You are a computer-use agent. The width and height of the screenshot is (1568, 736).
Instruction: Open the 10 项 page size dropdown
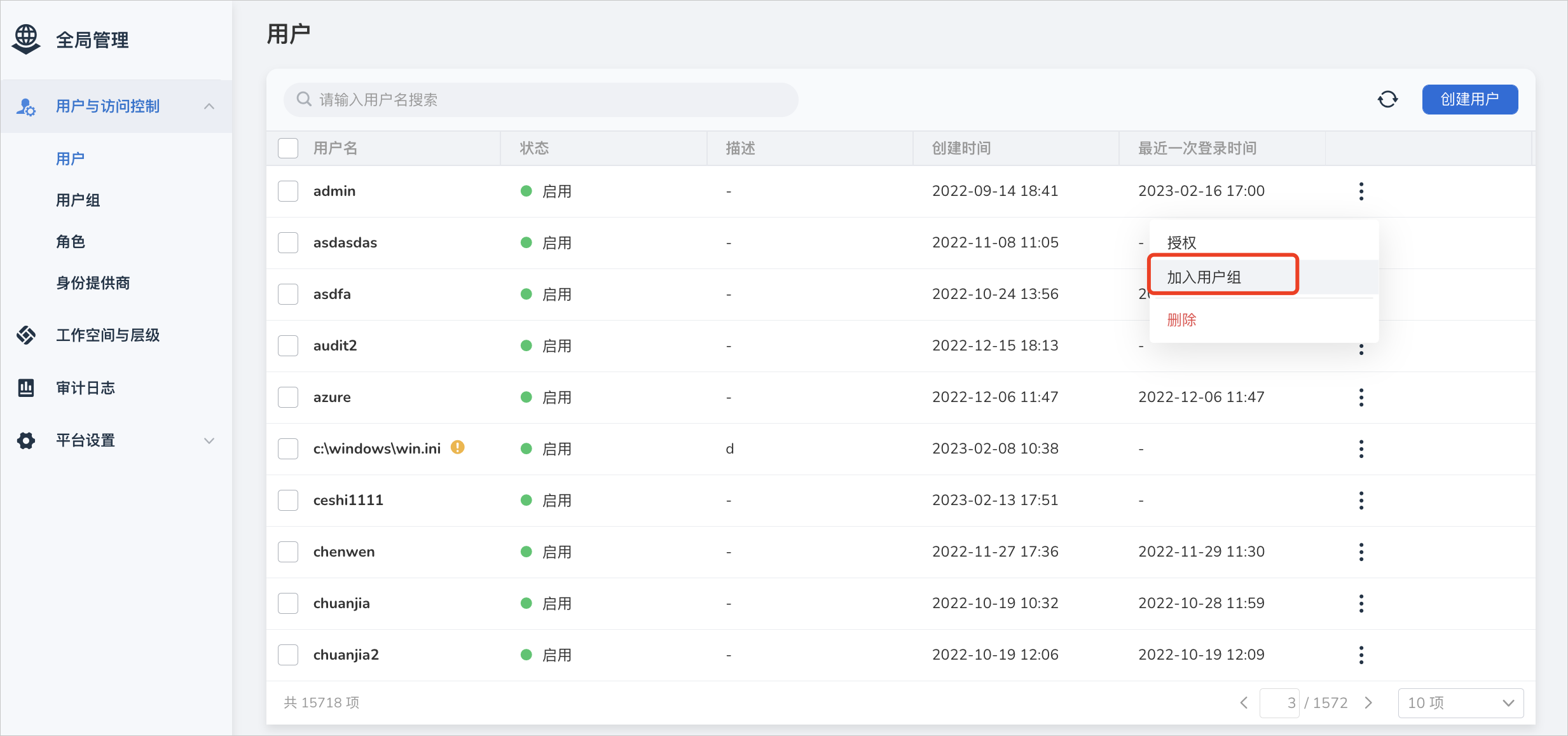click(x=1461, y=703)
